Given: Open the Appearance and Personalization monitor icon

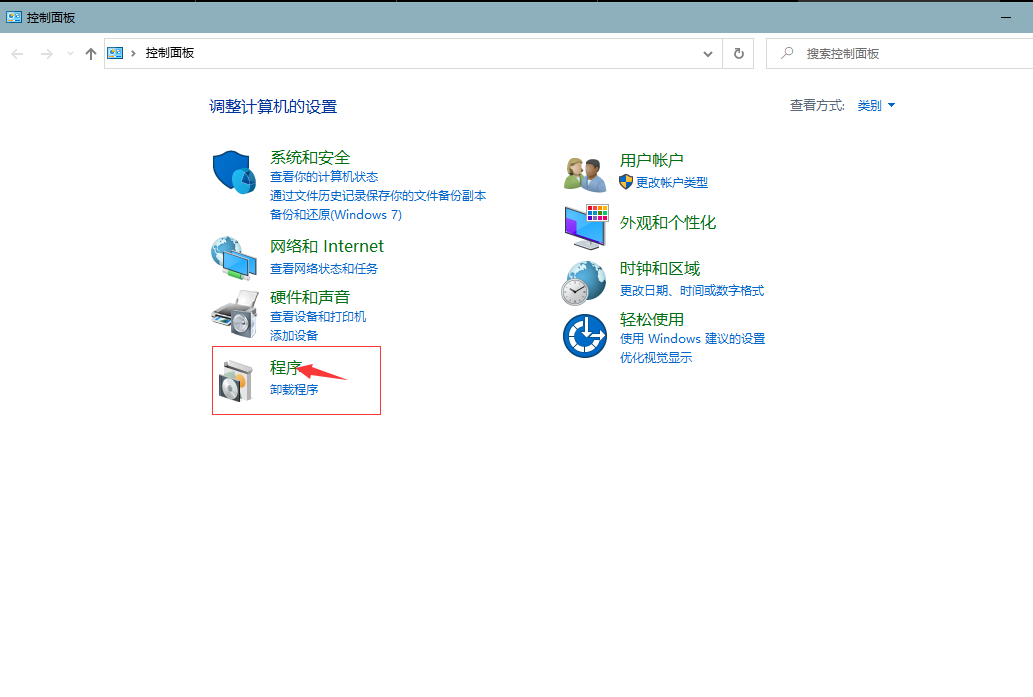Looking at the screenshot, I should click(586, 227).
